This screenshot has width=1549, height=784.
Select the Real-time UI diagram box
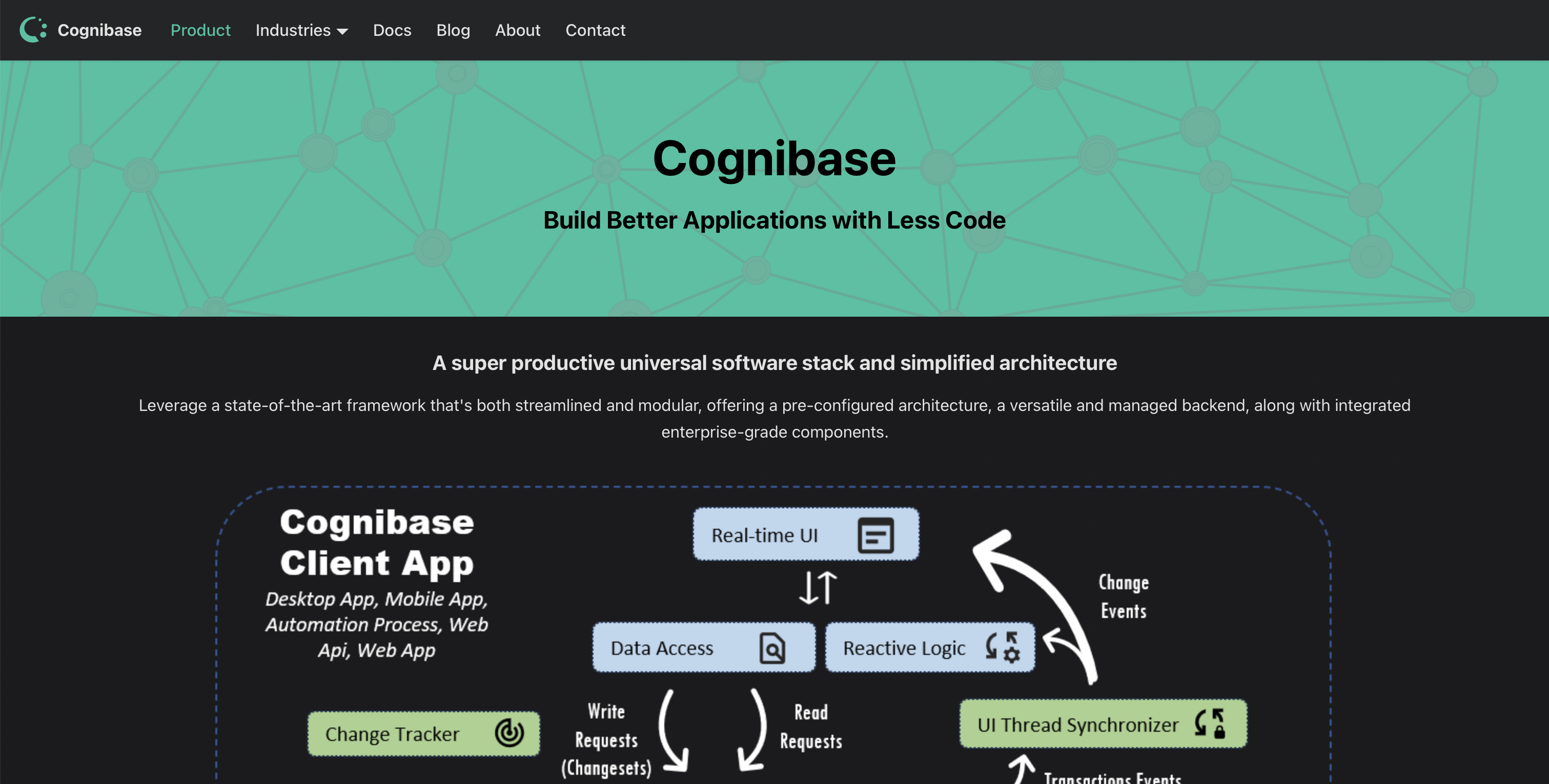coord(806,534)
